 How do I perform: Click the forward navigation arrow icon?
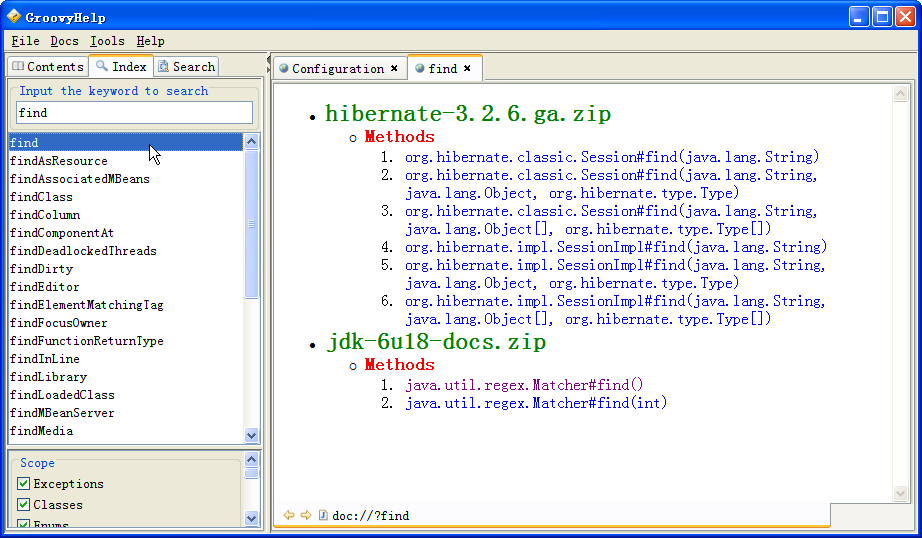[306, 515]
